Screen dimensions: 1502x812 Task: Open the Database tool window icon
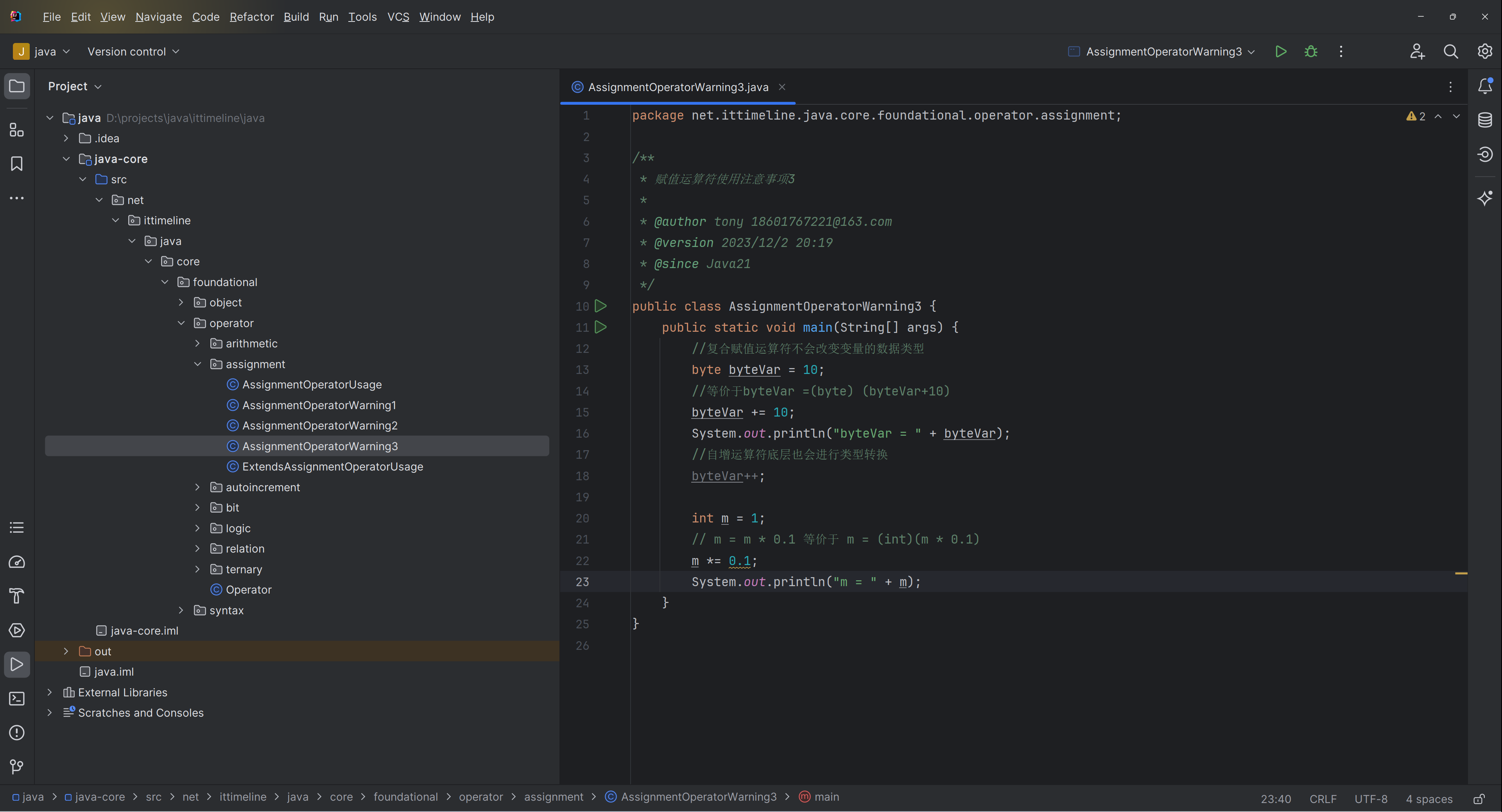point(1484,120)
